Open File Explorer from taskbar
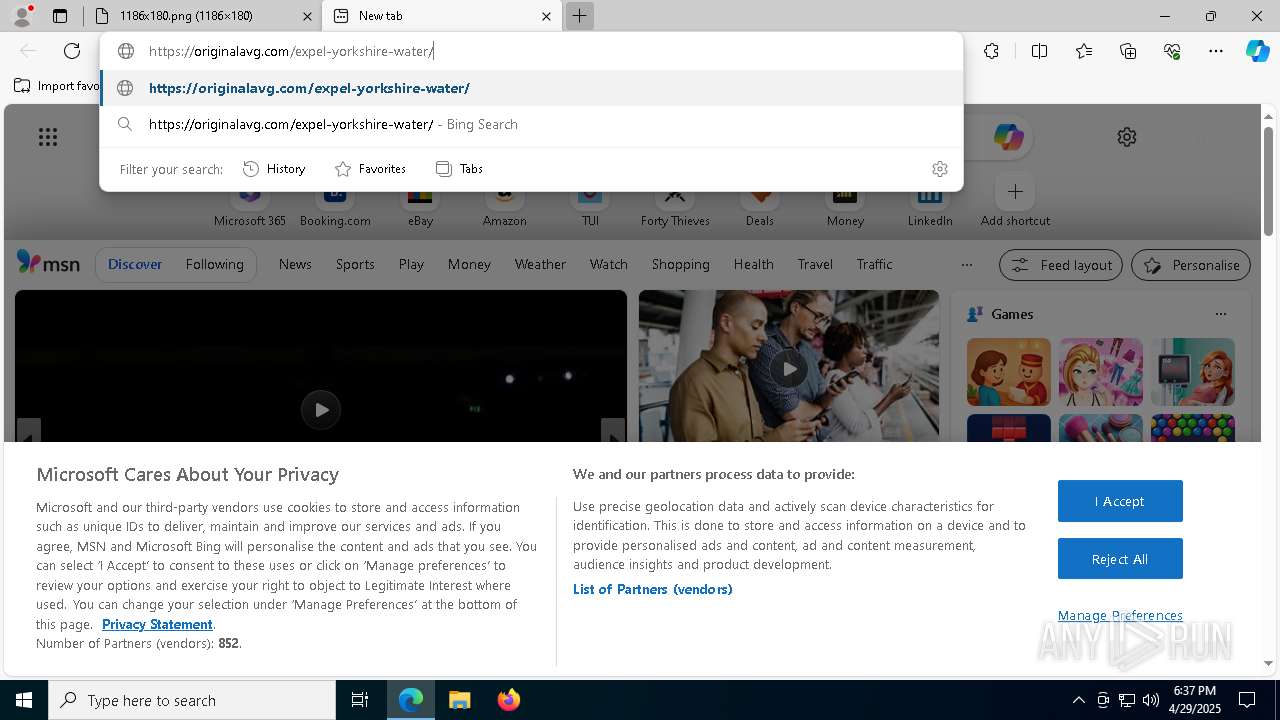The image size is (1280, 720). pyautogui.click(x=459, y=700)
